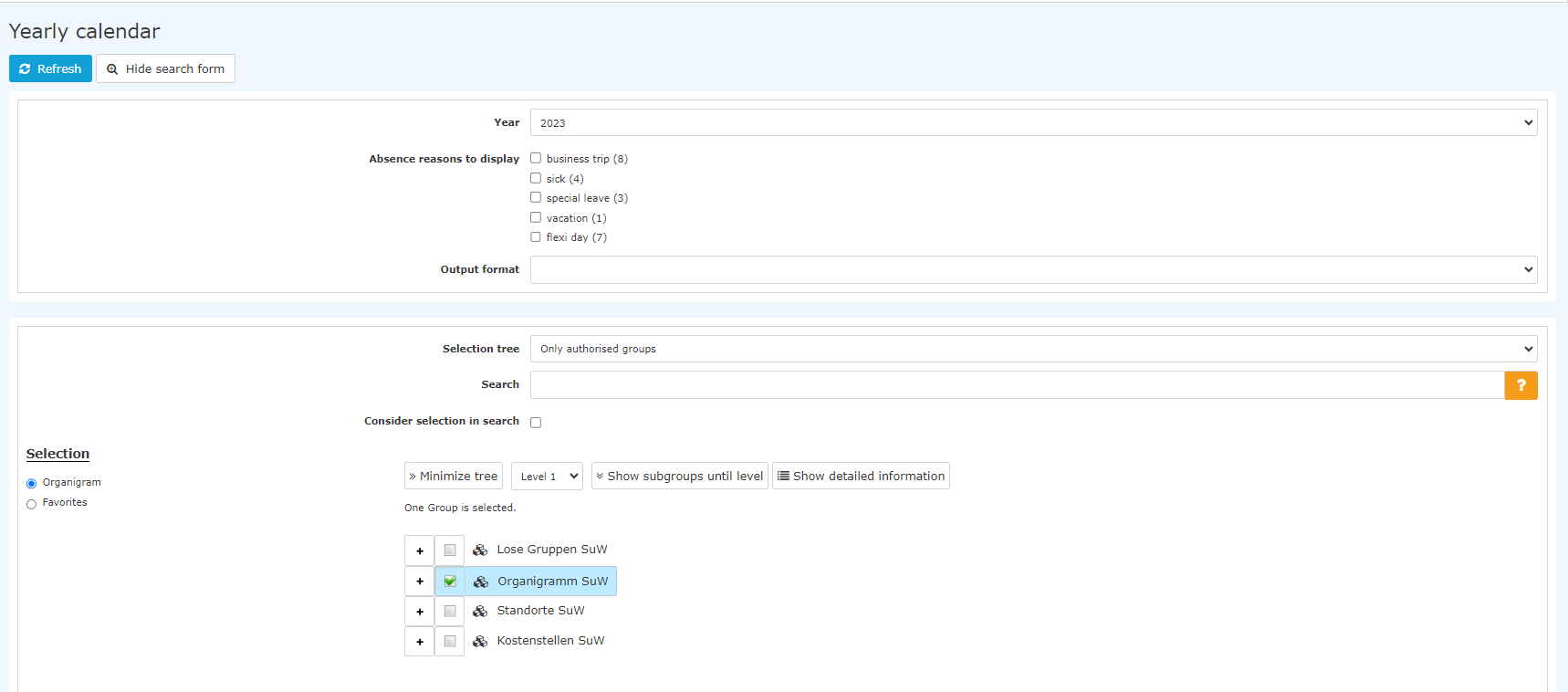Click the Refresh button

[x=50, y=68]
